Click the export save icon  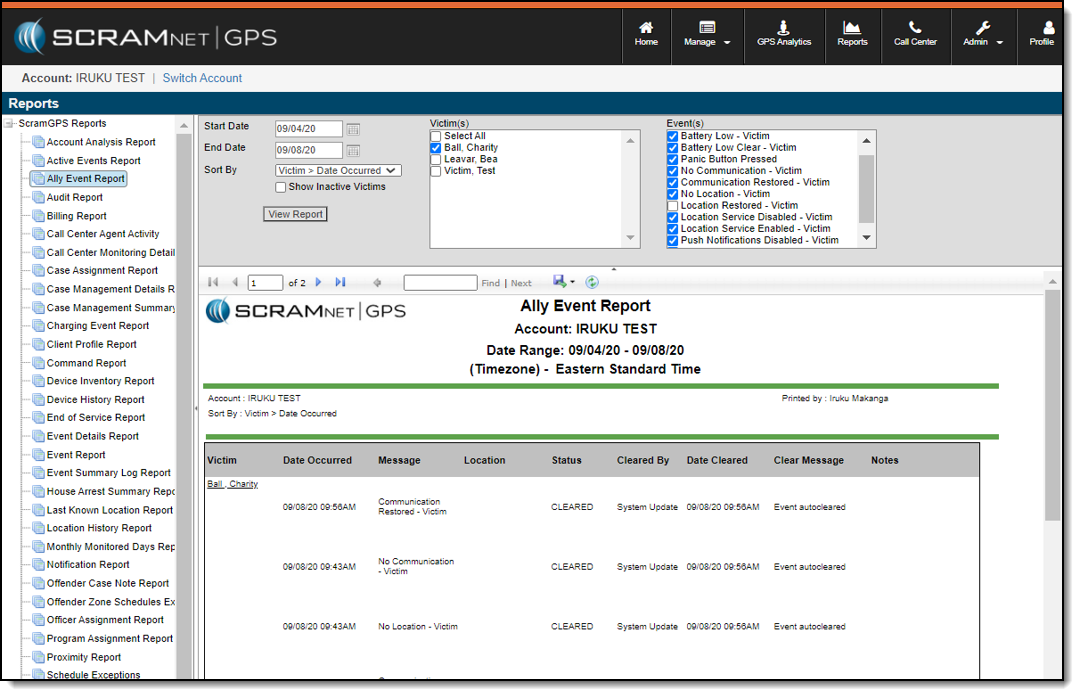tap(558, 283)
